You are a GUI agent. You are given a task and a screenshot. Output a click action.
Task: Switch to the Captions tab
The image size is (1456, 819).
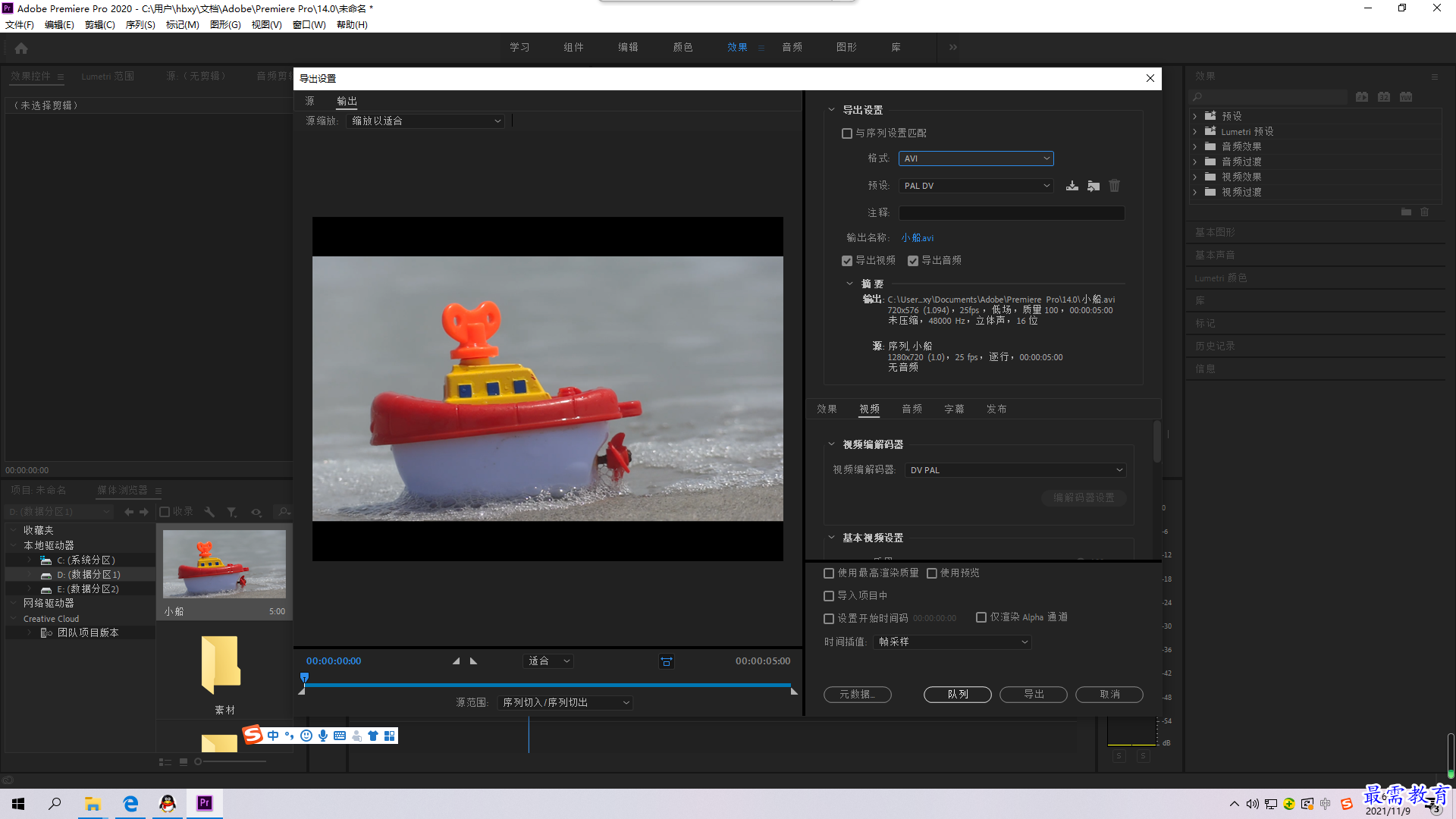click(955, 409)
